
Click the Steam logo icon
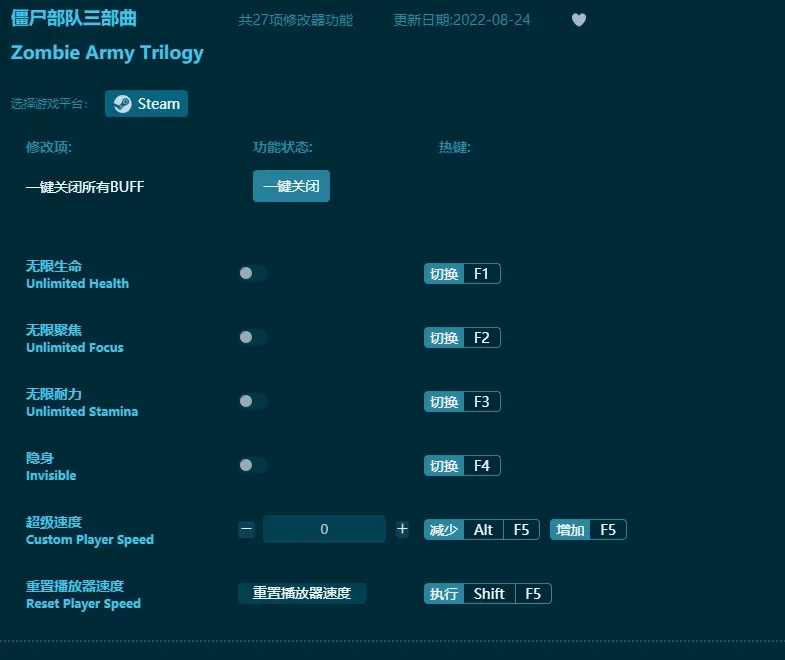coord(122,104)
